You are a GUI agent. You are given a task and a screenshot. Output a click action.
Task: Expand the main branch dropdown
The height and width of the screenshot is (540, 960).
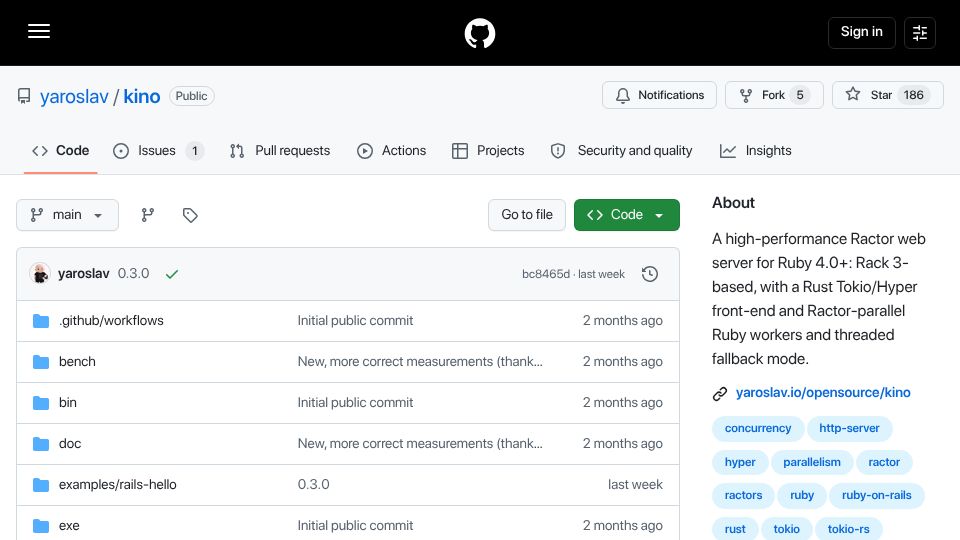67,215
